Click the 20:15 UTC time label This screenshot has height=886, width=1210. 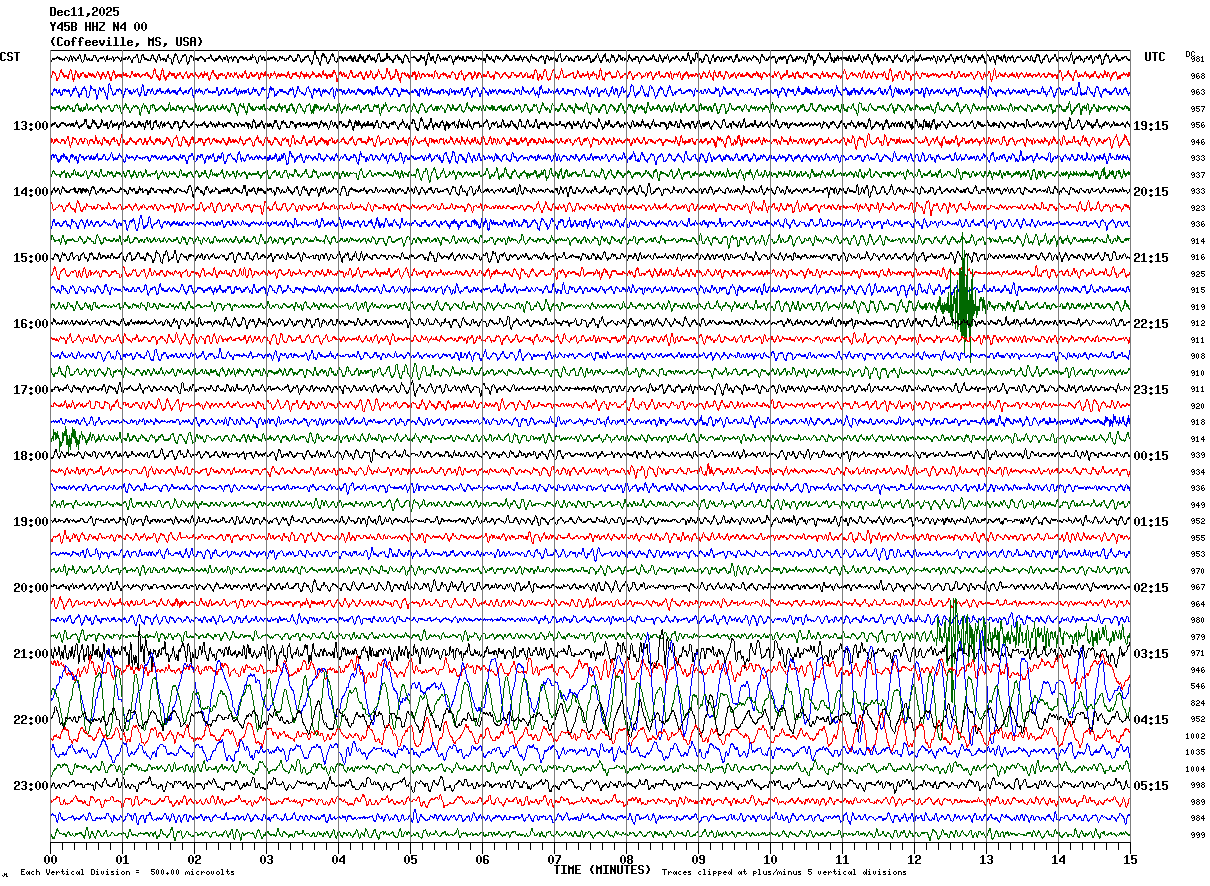pyautogui.click(x=1151, y=192)
